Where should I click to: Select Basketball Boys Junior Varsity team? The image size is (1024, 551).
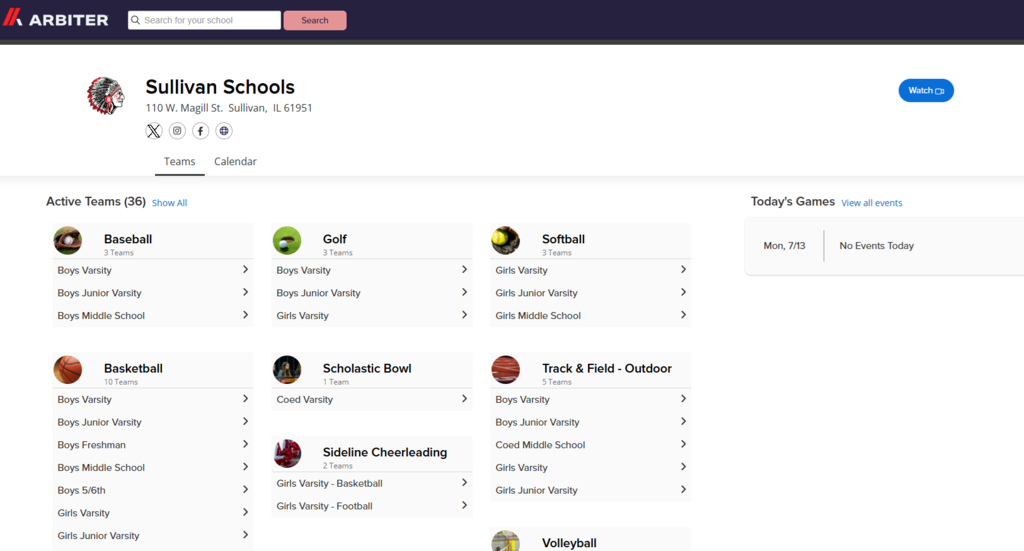point(153,422)
